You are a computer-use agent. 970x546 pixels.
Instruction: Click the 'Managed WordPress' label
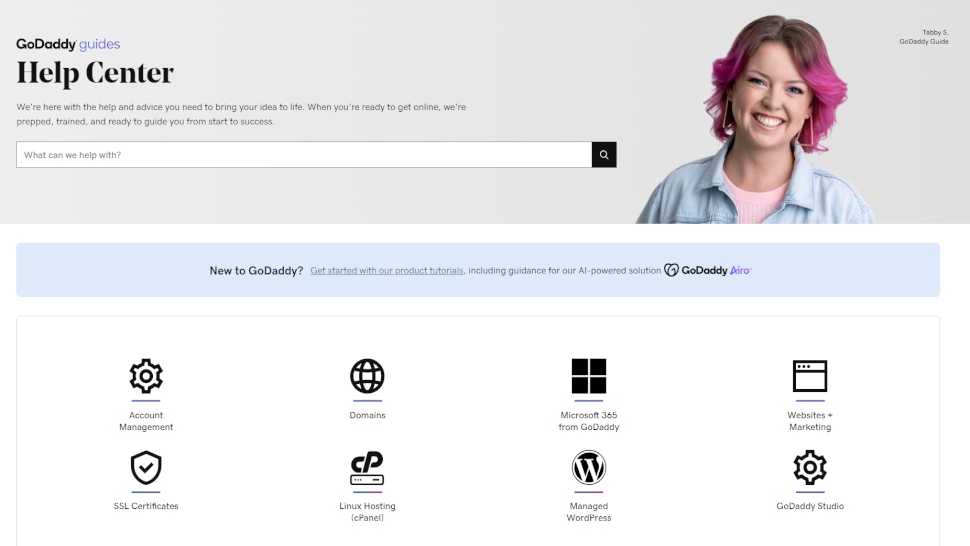click(588, 511)
